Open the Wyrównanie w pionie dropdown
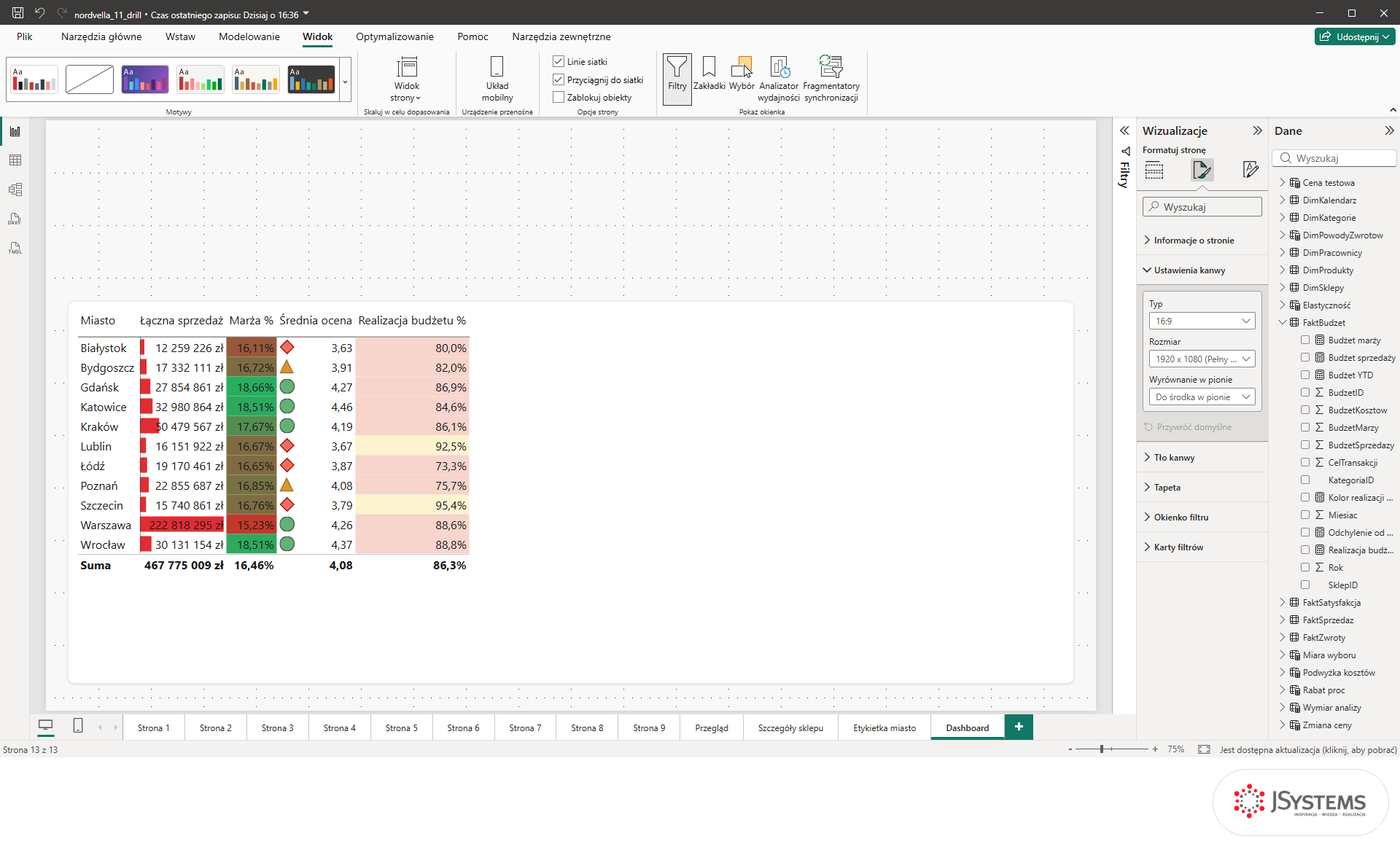 click(x=1202, y=397)
